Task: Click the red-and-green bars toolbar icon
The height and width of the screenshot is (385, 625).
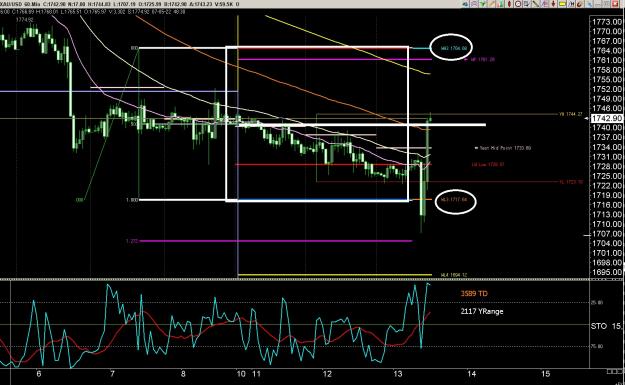Action: click(x=500, y=4)
